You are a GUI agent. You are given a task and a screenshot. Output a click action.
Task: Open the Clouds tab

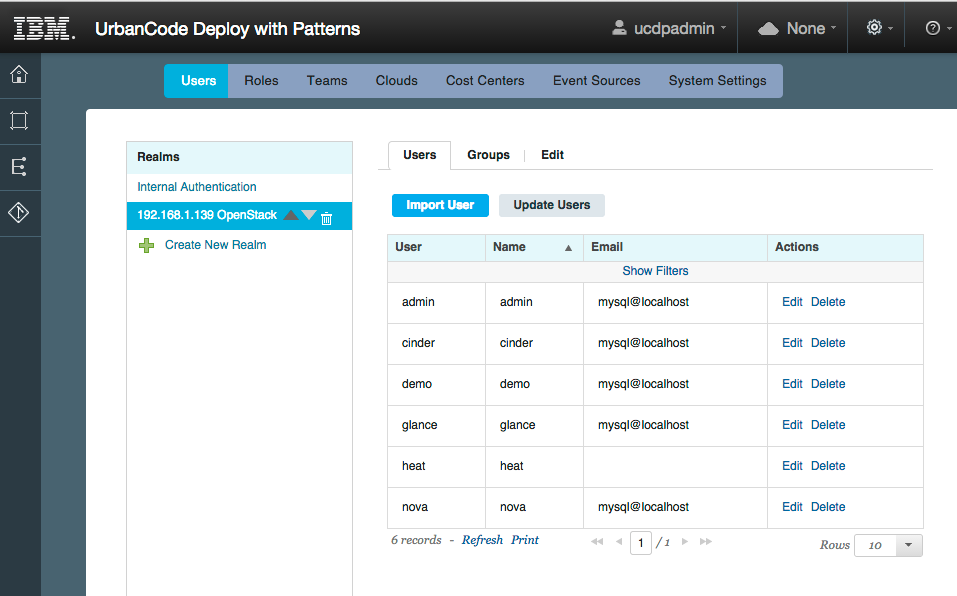tap(397, 81)
